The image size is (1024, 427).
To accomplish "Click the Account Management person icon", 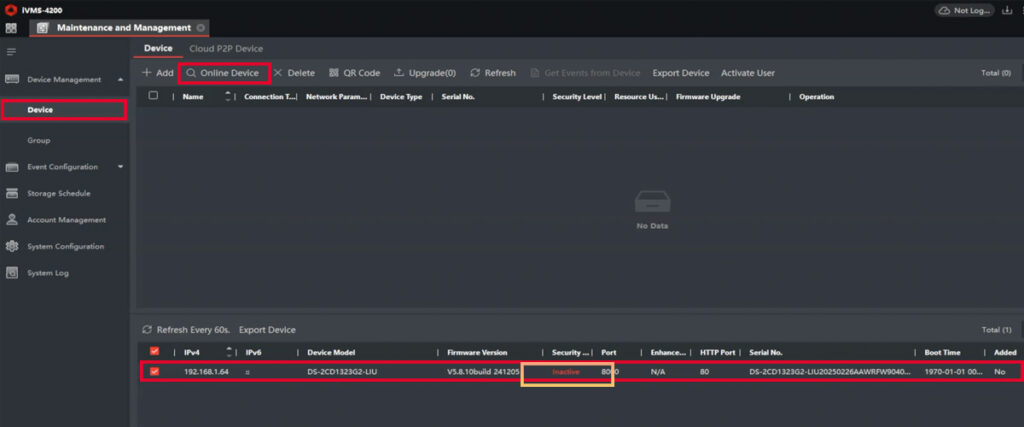I will pyautogui.click(x=12, y=220).
